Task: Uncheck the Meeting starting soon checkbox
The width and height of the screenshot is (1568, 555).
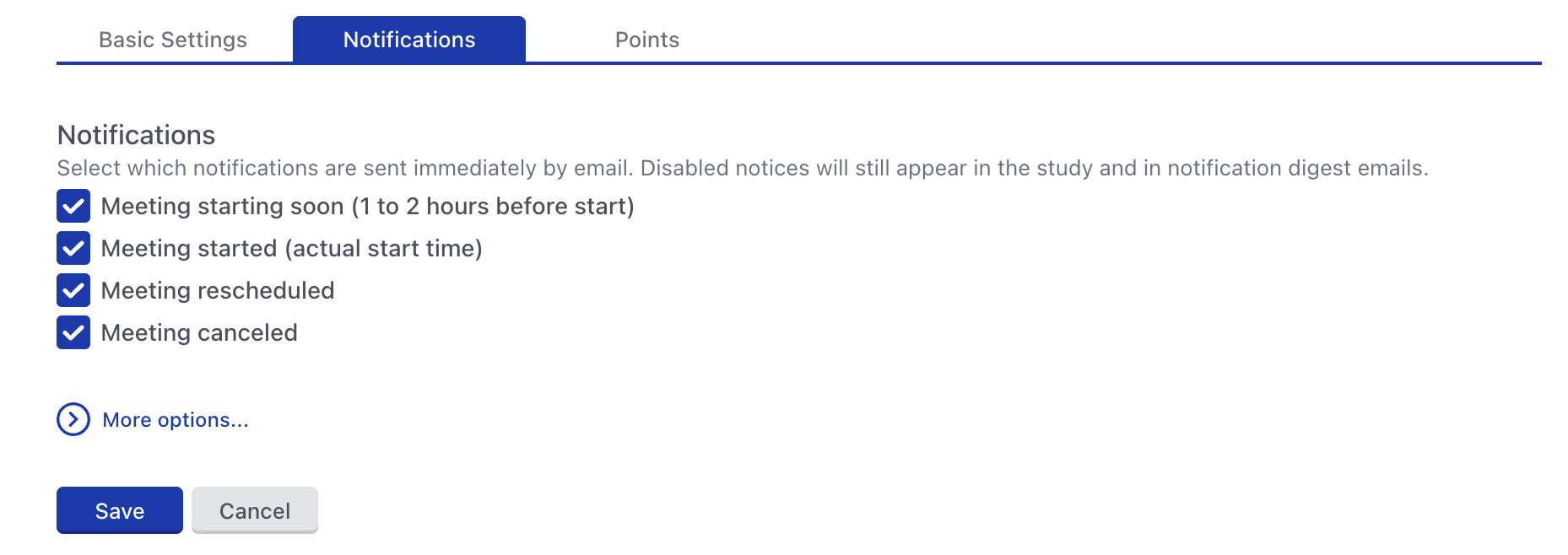Action: point(73,206)
